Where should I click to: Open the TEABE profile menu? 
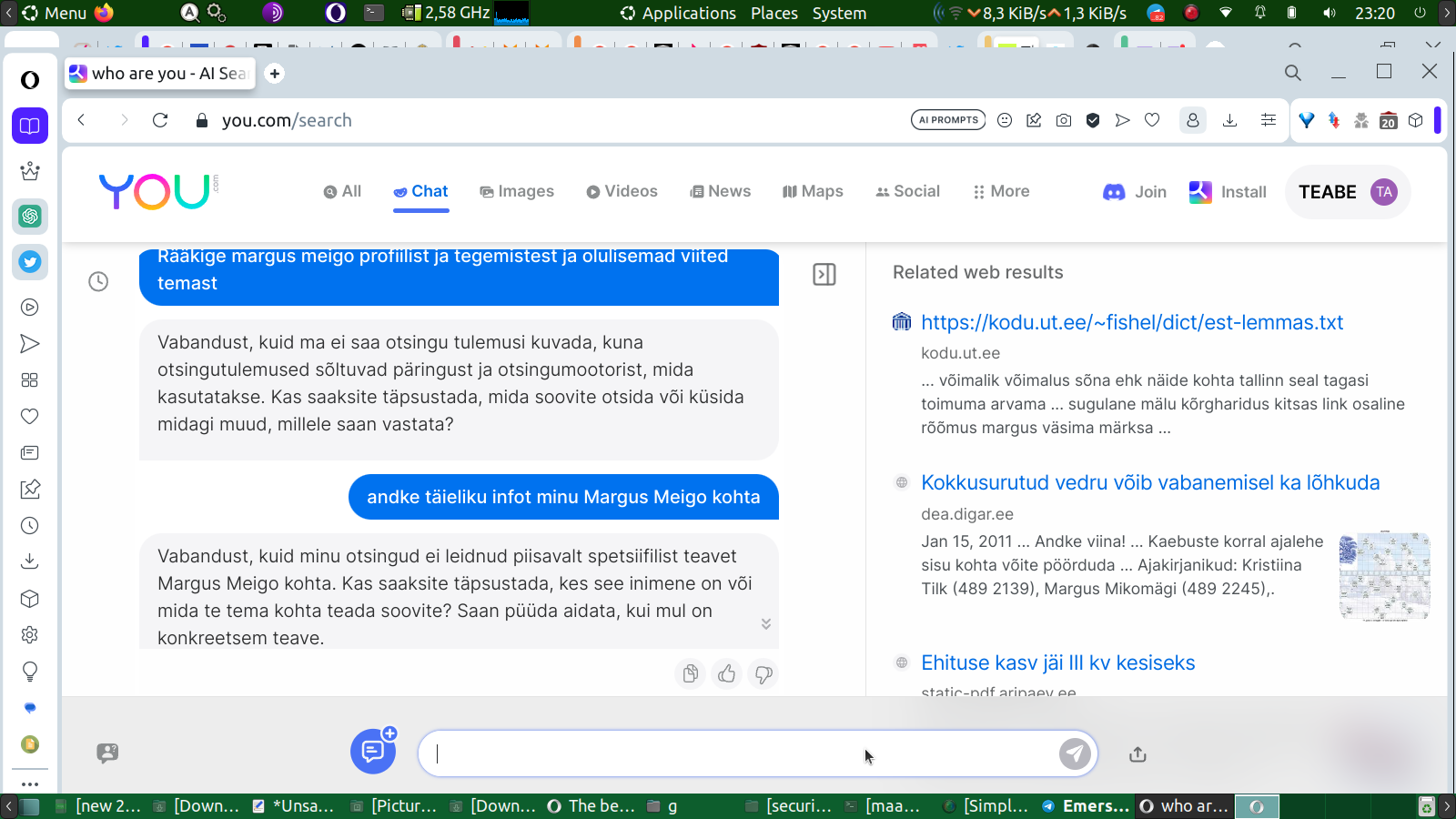tap(1348, 192)
